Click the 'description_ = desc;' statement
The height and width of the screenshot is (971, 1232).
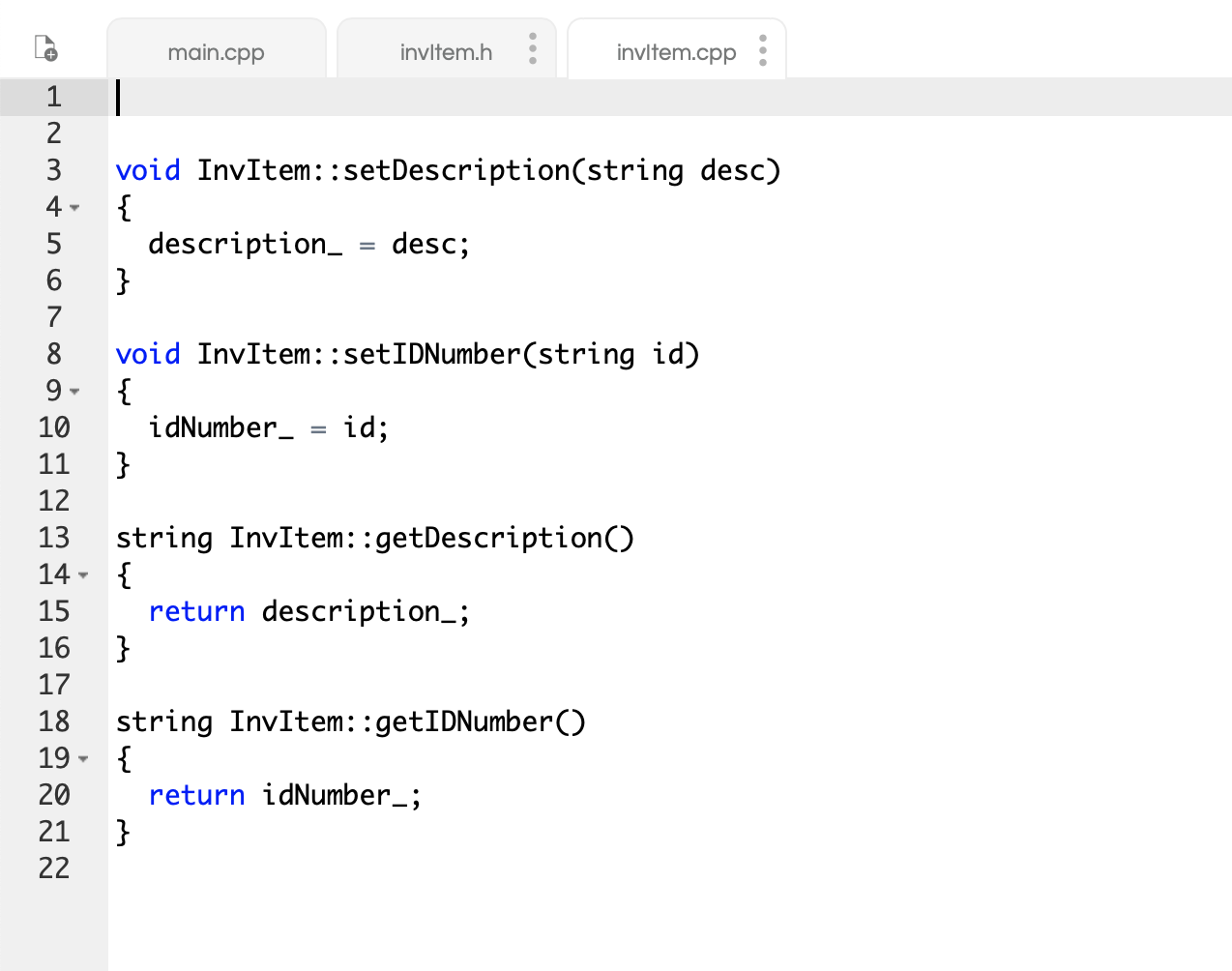309,244
